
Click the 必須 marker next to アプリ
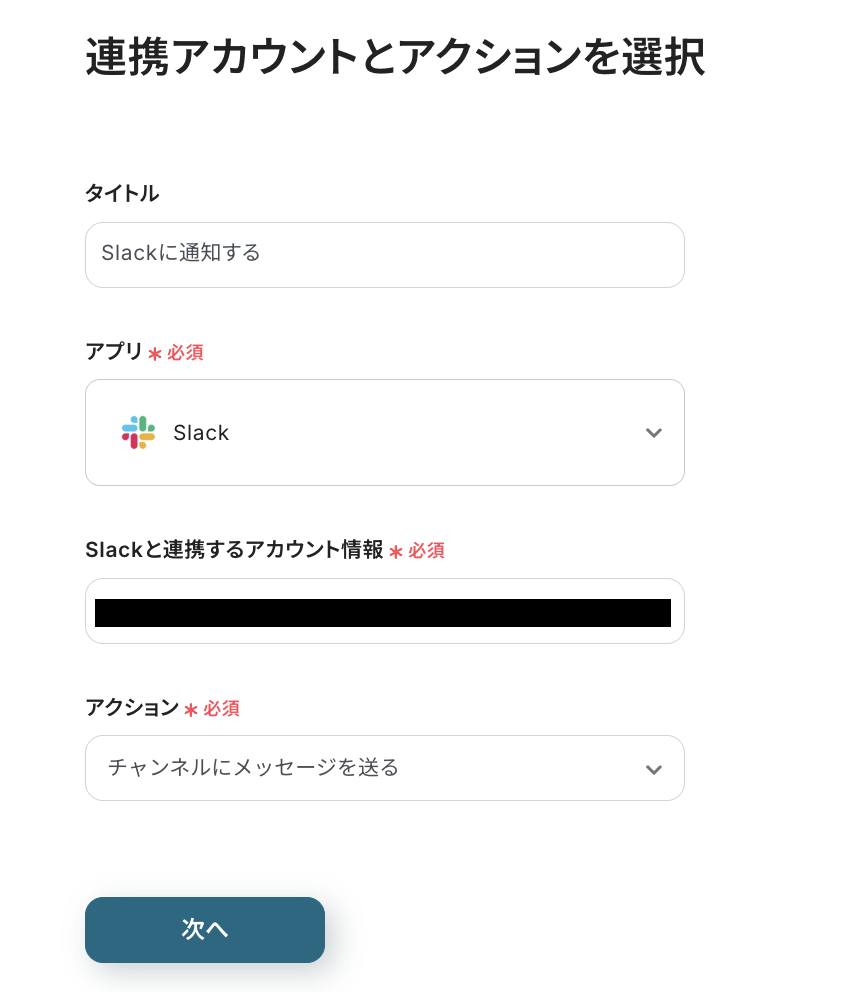click(185, 353)
